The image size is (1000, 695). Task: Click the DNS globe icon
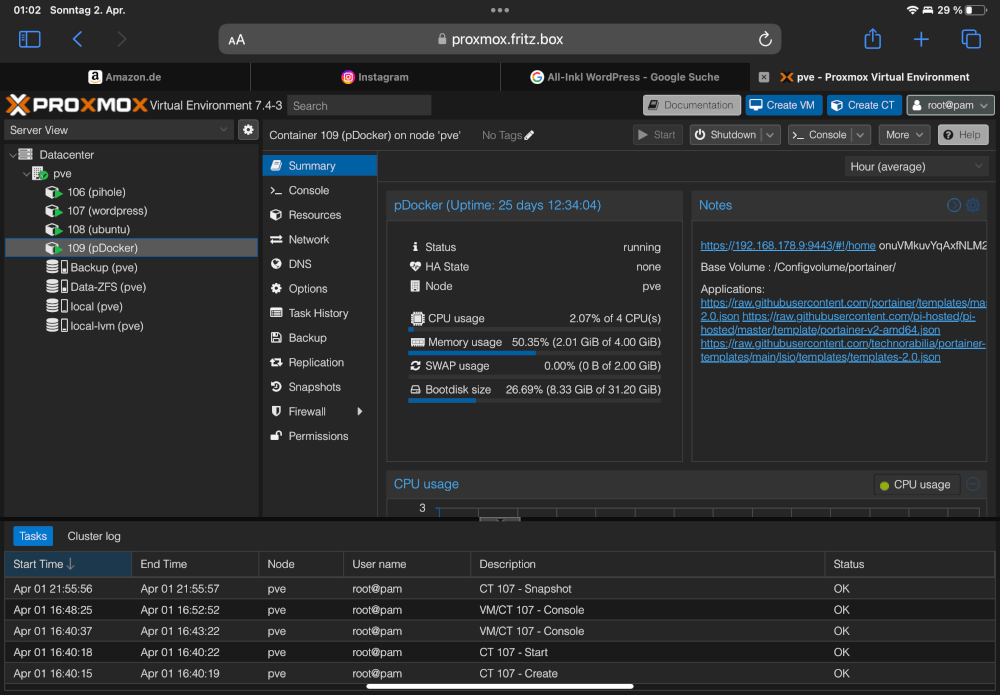click(276, 264)
